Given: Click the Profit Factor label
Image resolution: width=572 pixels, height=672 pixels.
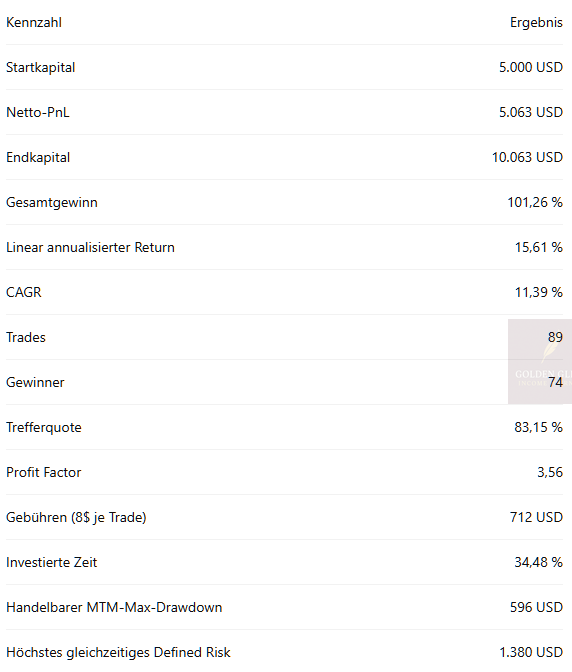Looking at the screenshot, I should tap(43, 472).
